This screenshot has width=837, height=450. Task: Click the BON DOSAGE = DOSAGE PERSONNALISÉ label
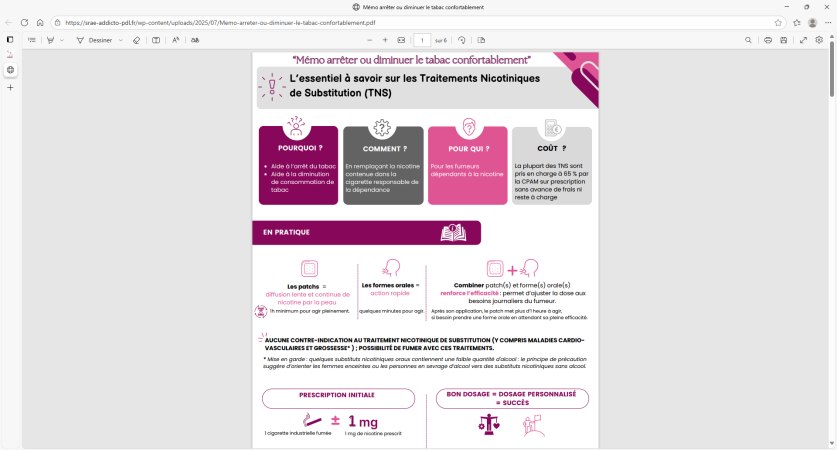coord(511,394)
